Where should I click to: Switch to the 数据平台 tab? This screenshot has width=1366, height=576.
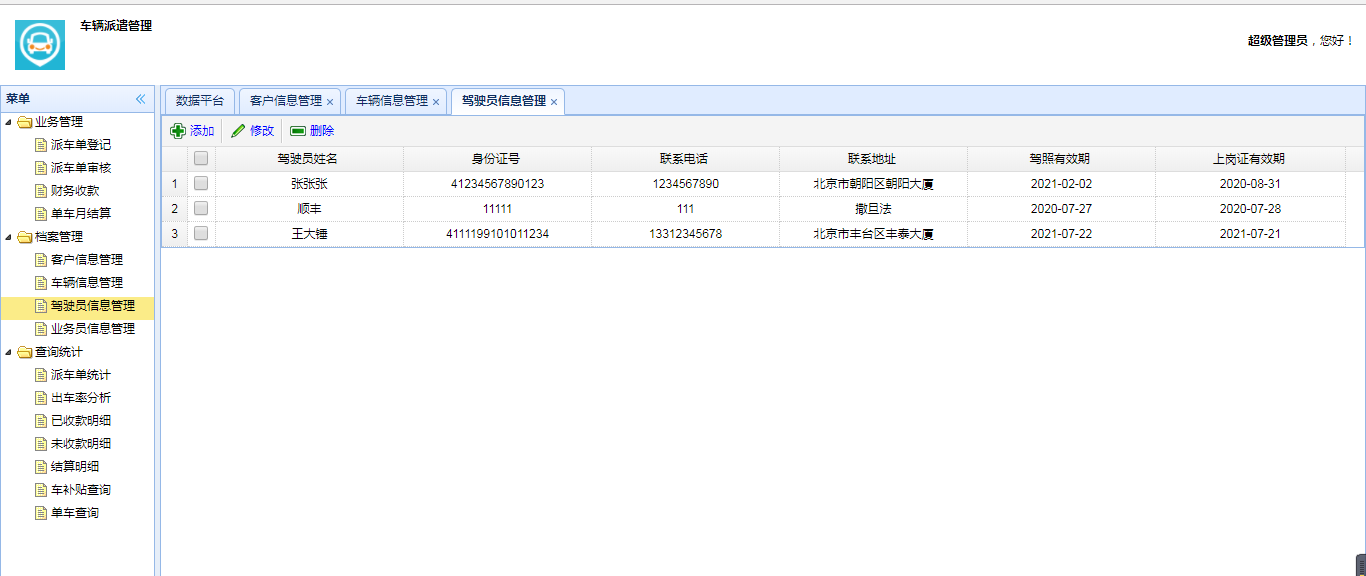(200, 100)
